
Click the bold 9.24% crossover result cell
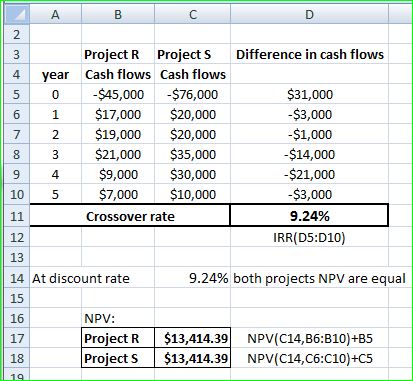pos(309,216)
